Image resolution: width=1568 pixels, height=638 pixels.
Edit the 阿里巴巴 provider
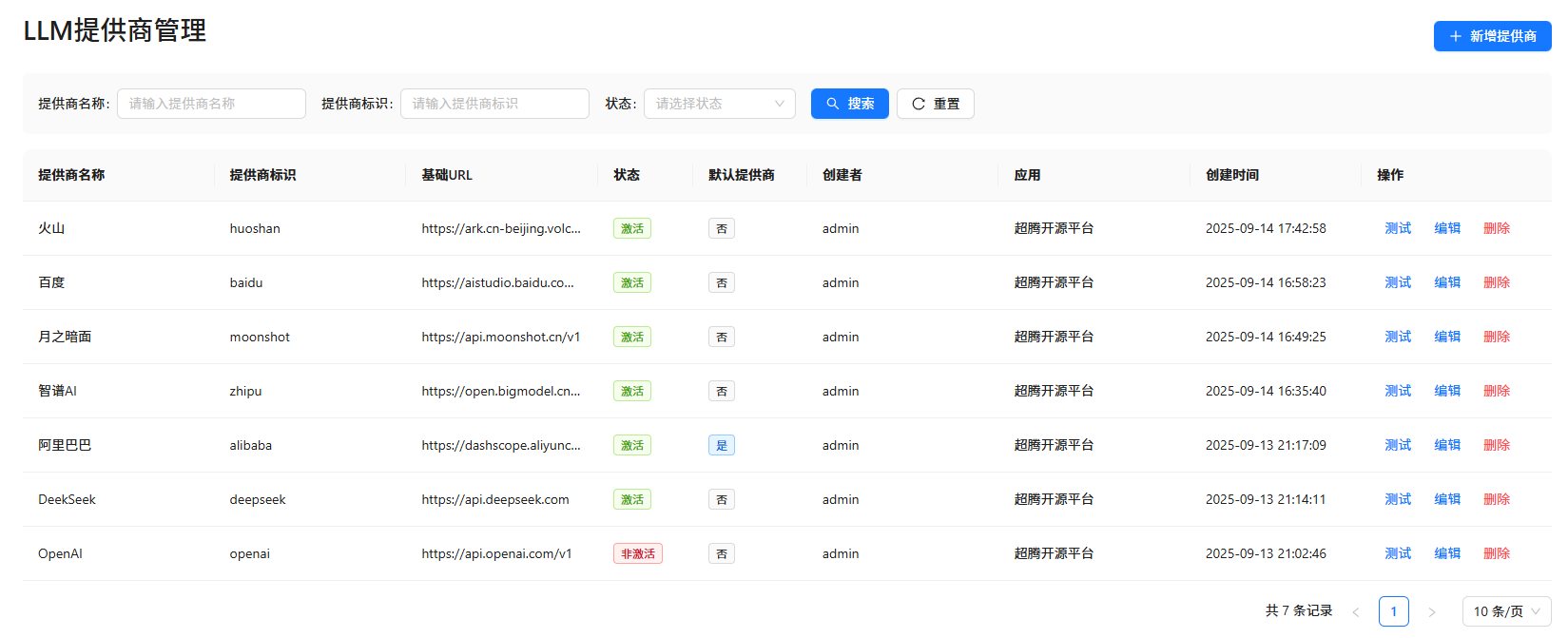click(1447, 445)
